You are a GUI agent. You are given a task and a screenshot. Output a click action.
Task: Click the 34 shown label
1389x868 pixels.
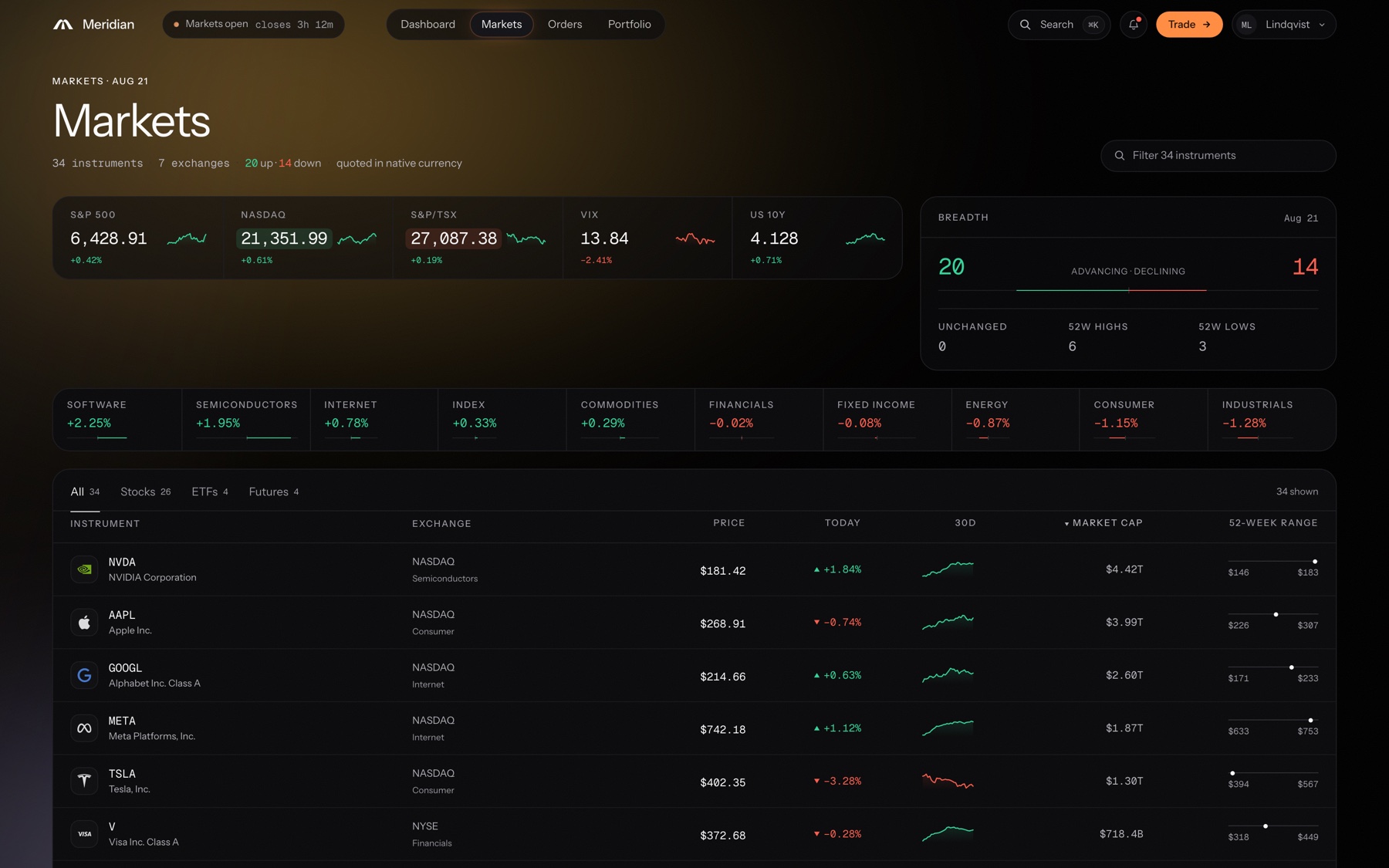(1297, 491)
